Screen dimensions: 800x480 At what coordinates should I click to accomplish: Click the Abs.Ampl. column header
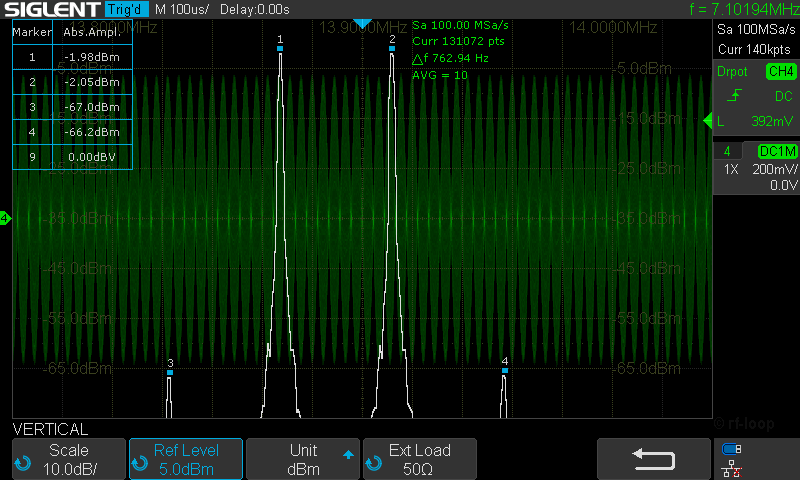point(92,32)
